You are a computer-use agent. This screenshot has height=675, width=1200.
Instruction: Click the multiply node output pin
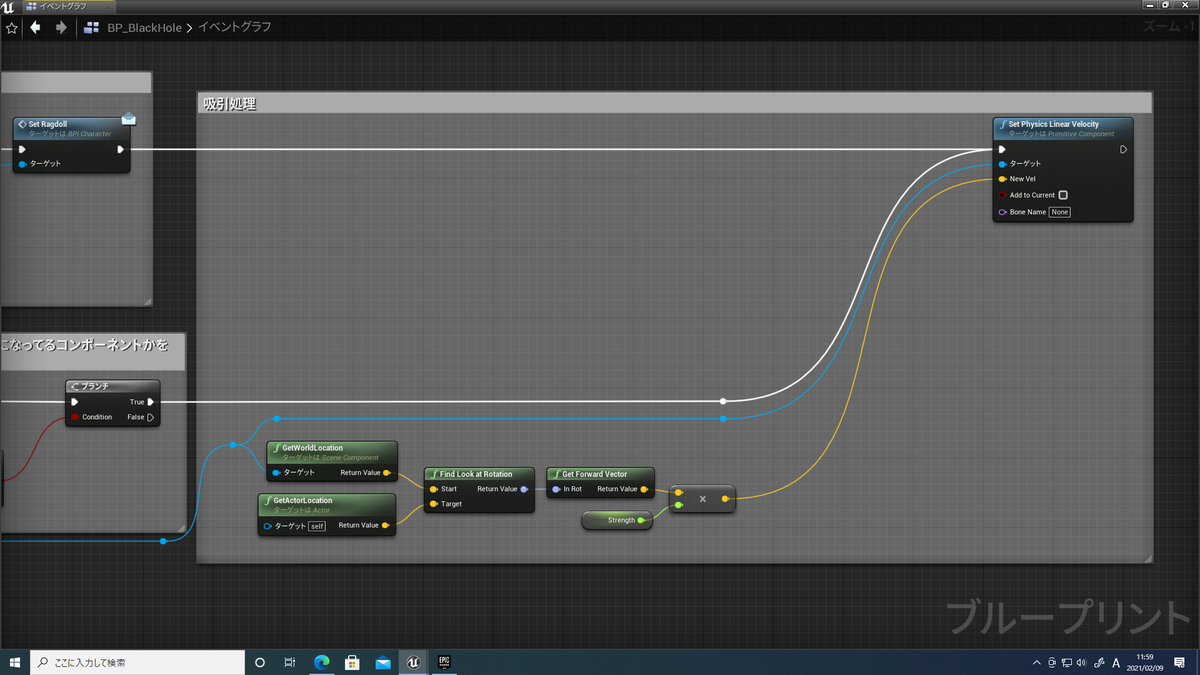coord(726,498)
